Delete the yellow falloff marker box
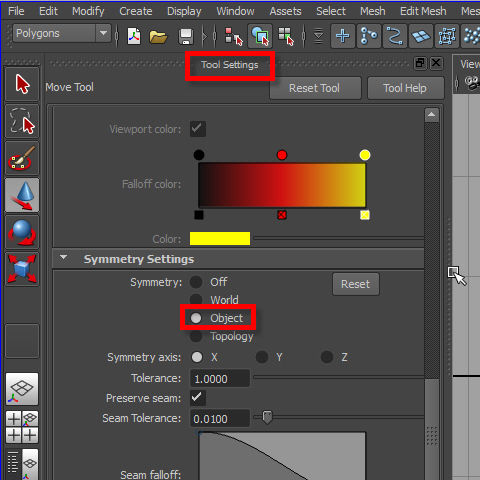The height and width of the screenshot is (480, 480). [365, 215]
